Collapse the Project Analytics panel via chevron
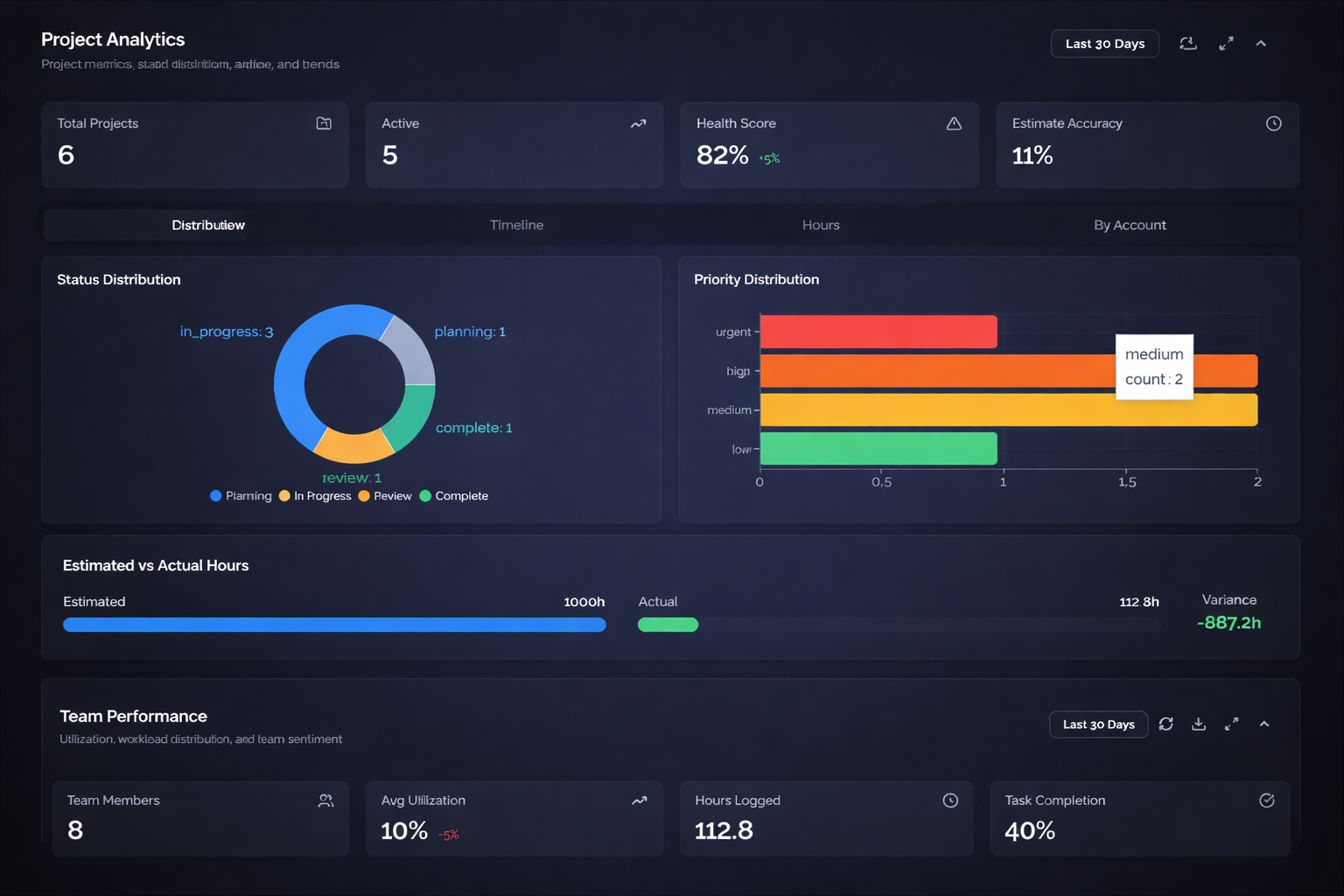1344x896 pixels. [1261, 43]
